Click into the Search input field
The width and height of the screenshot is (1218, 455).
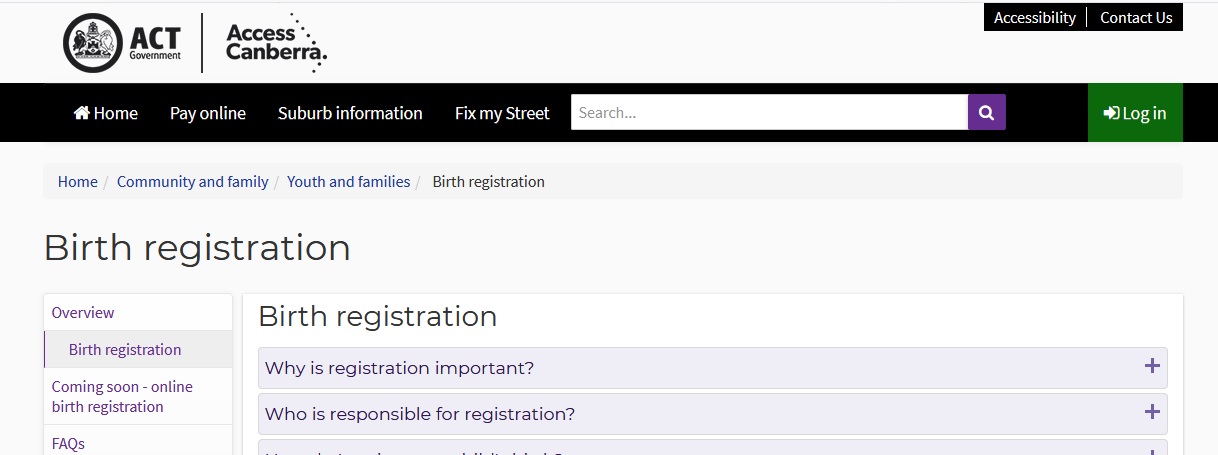[769, 113]
